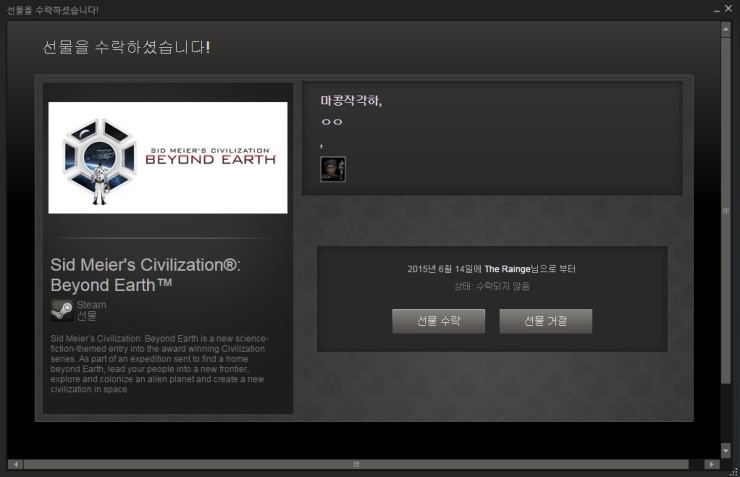The height and width of the screenshot is (477, 740).
Task: Click the 상태: 수락되지 않음 status text
Action: [492, 286]
